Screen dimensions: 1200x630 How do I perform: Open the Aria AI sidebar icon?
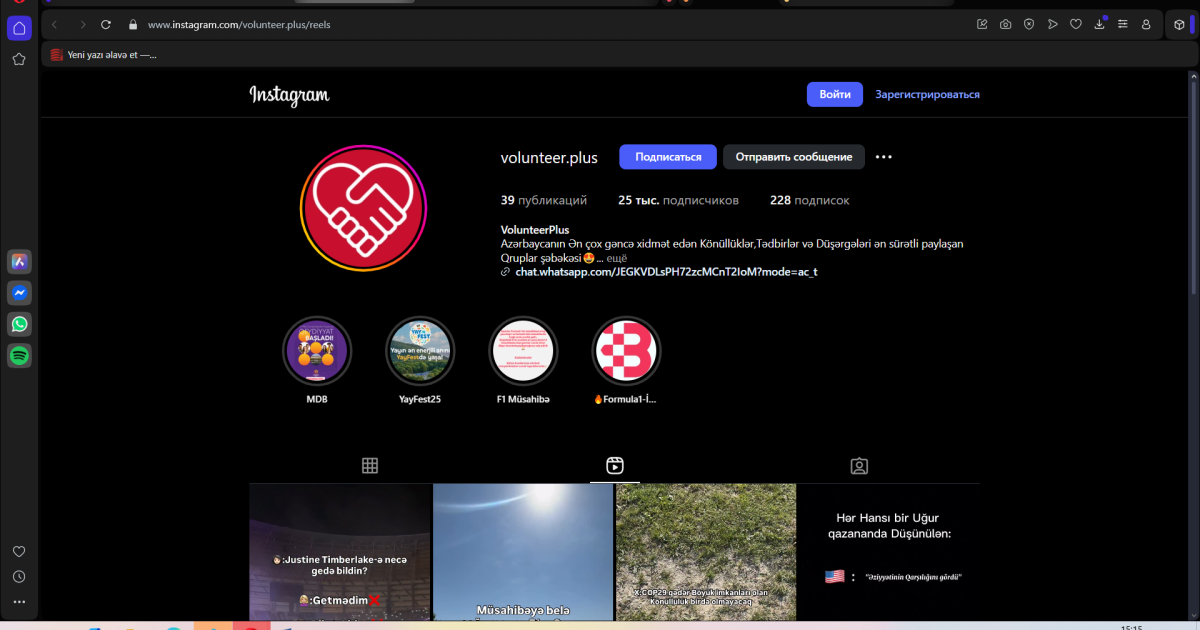pos(19,262)
